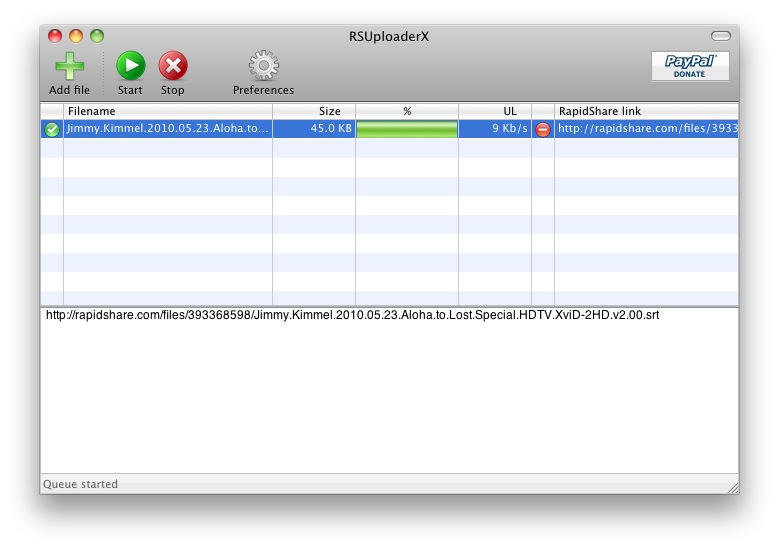Click the UL column header
Viewport: 779px width, 549px height.
click(495, 111)
